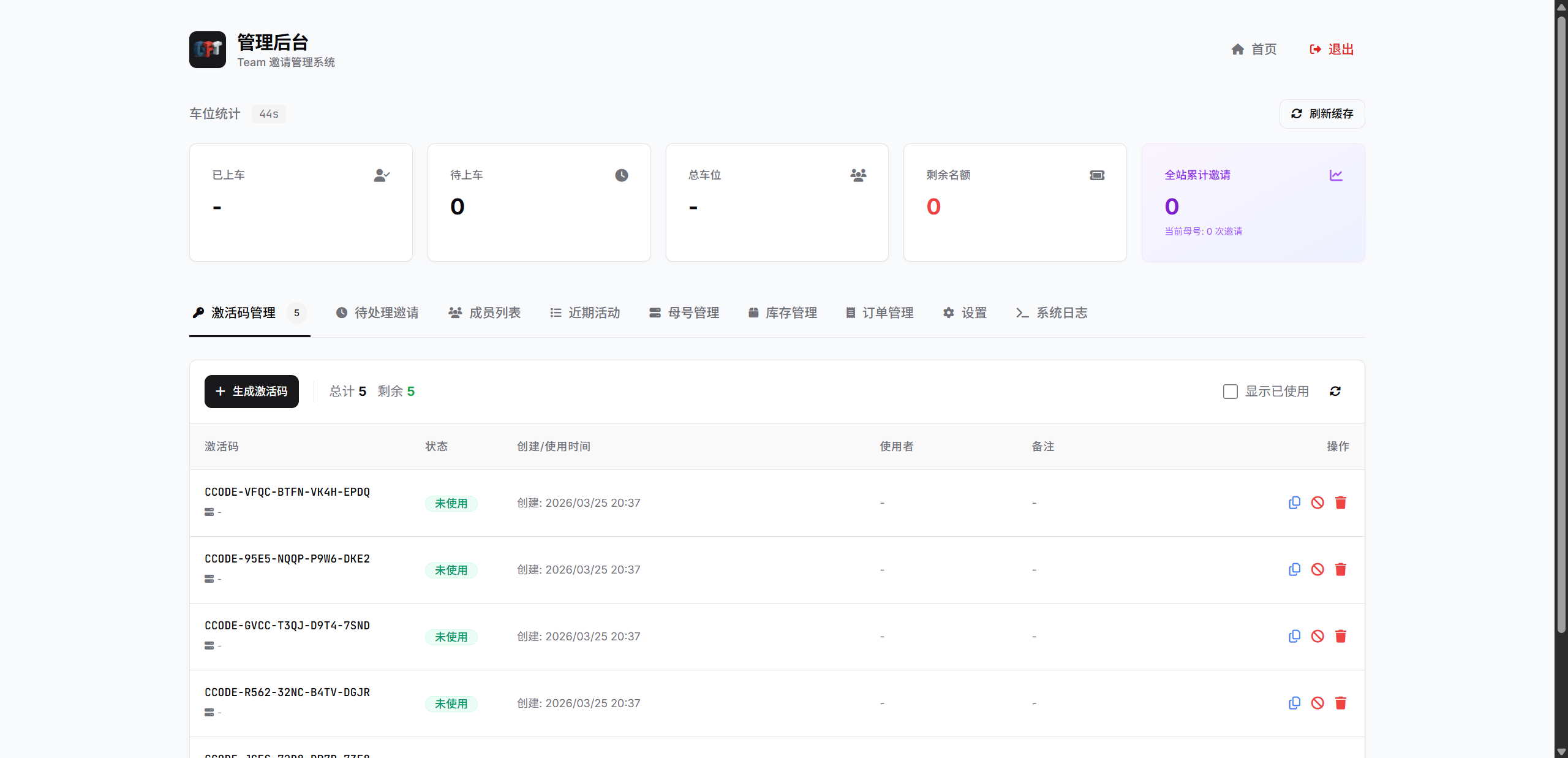The image size is (1568, 758).
Task: Delete the CCODE-95E5-NQQP-P9W6-DKE2 code
Action: [1341, 569]
